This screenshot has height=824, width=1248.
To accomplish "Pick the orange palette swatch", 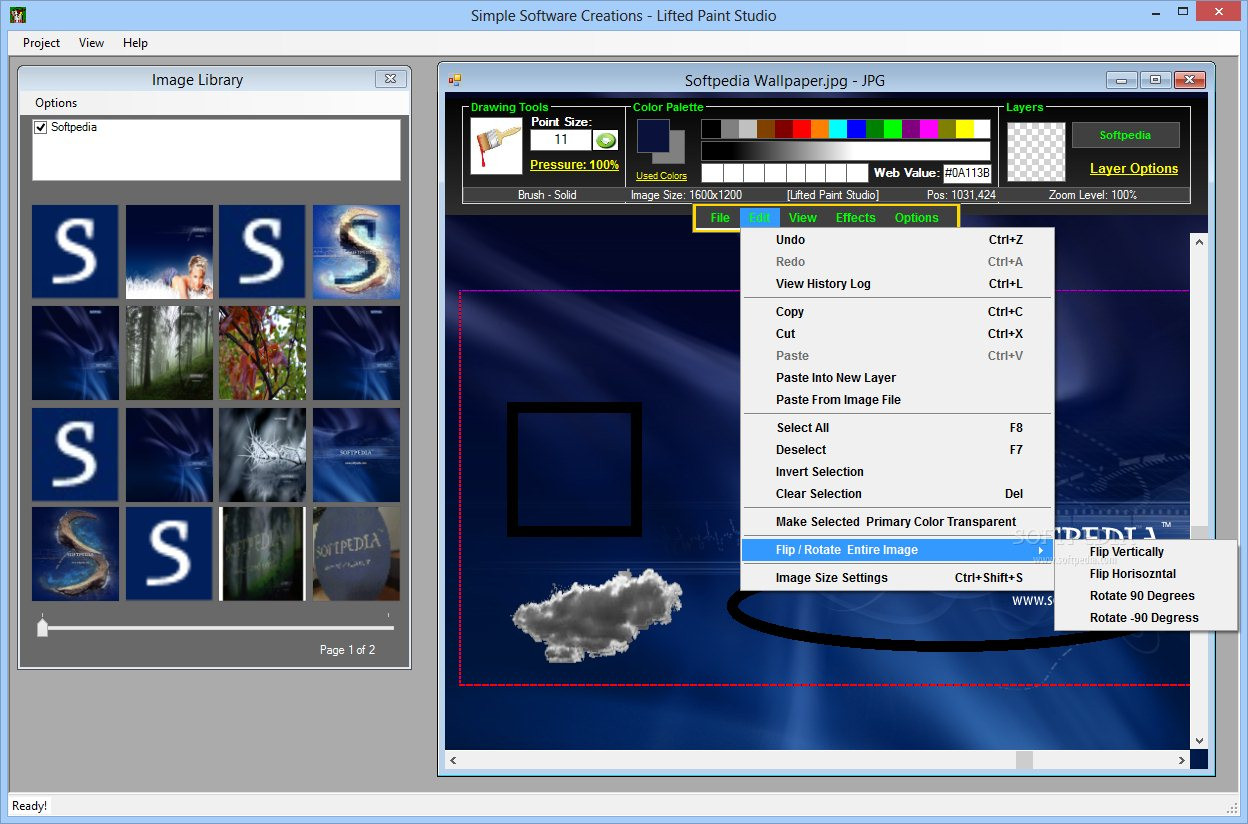I will pos(820,129).
